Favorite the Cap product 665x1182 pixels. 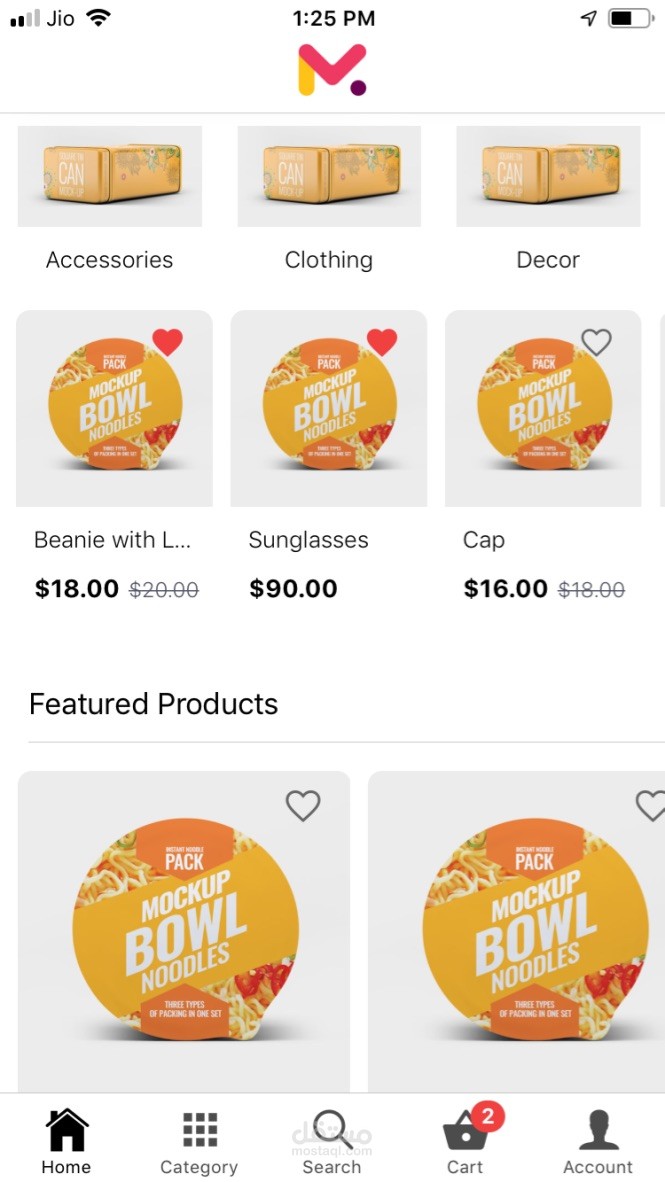[596, 343]
